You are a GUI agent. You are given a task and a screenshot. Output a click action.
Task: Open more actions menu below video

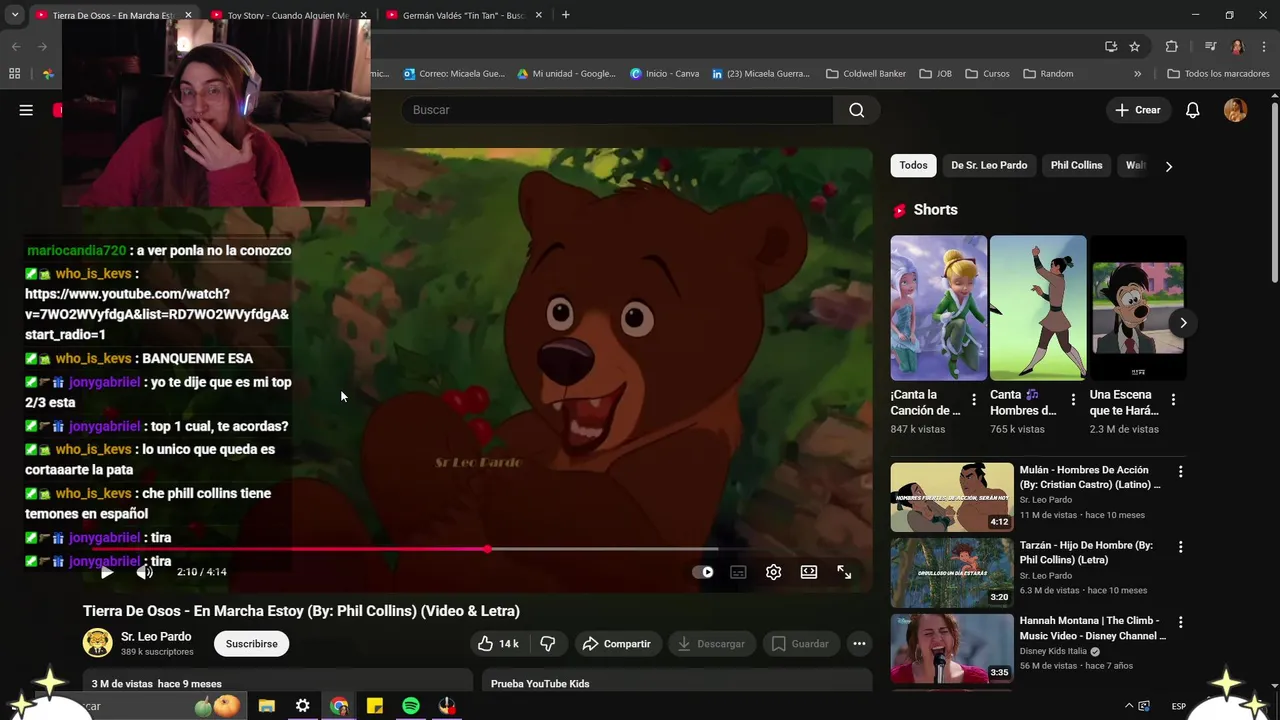(859, 644)
